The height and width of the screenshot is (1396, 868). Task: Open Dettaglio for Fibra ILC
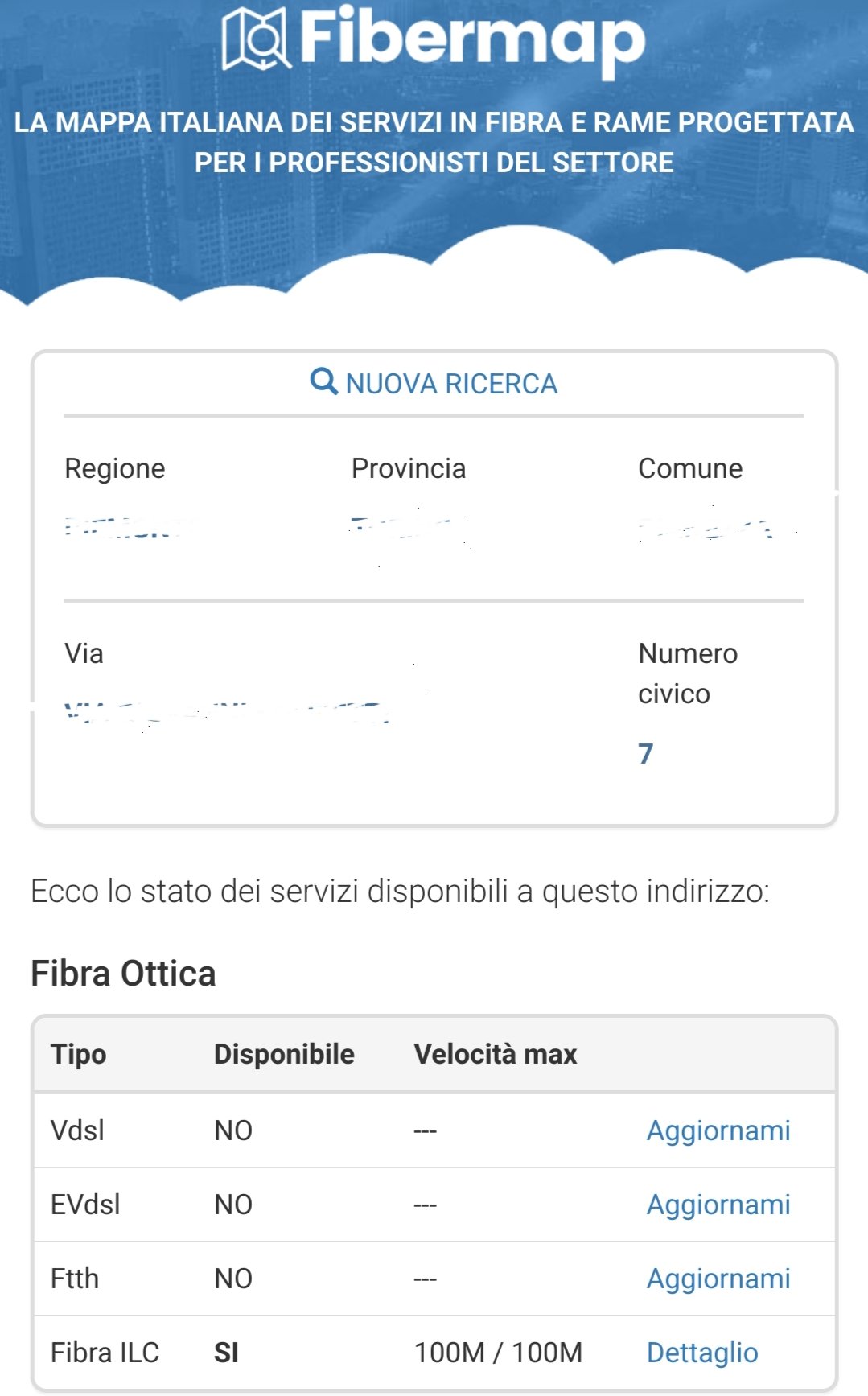tap(702, 1353)
